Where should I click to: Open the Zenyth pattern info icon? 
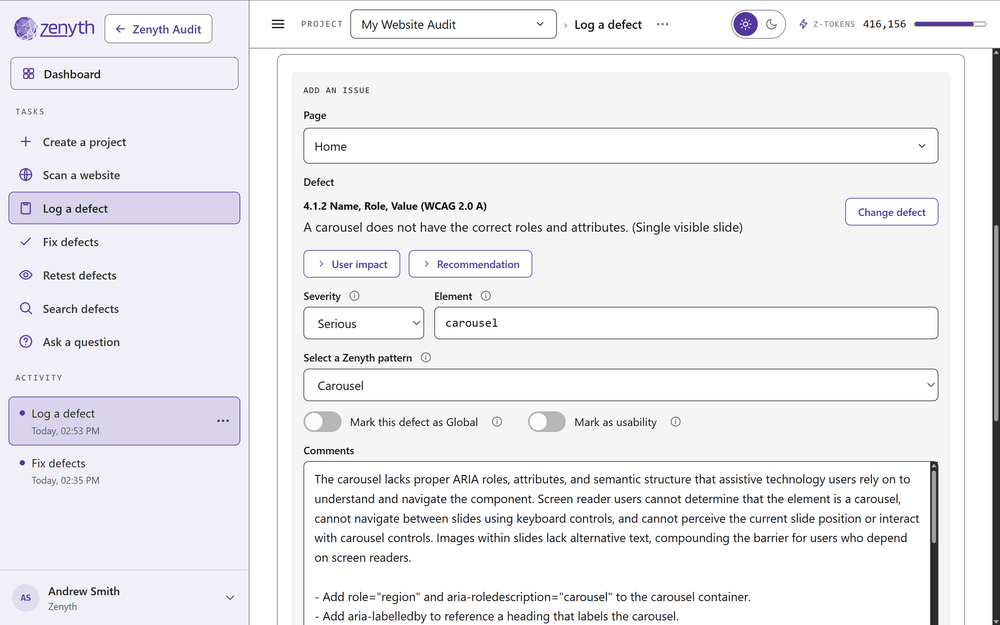tap(426, 358)
